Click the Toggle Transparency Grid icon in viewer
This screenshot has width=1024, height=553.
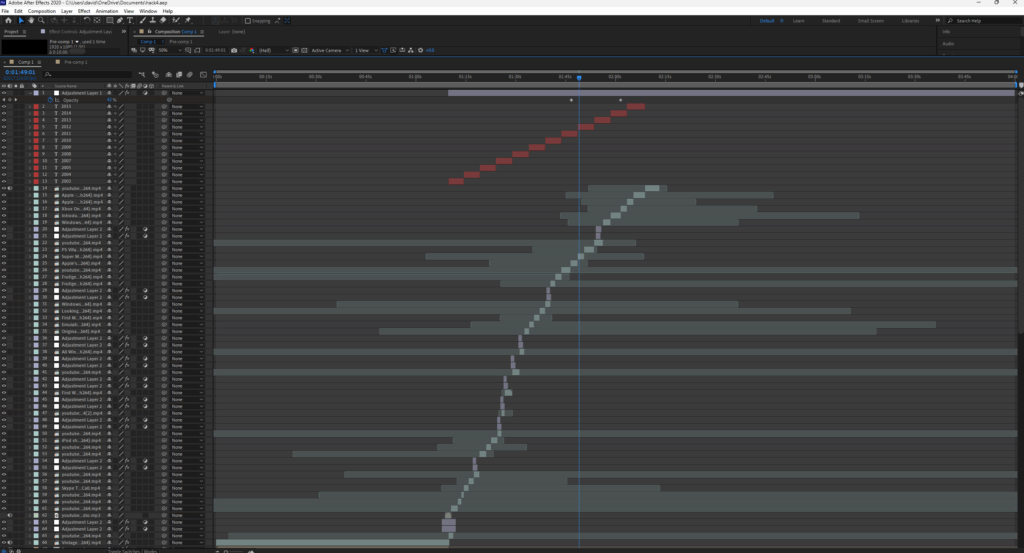point(304,50)
